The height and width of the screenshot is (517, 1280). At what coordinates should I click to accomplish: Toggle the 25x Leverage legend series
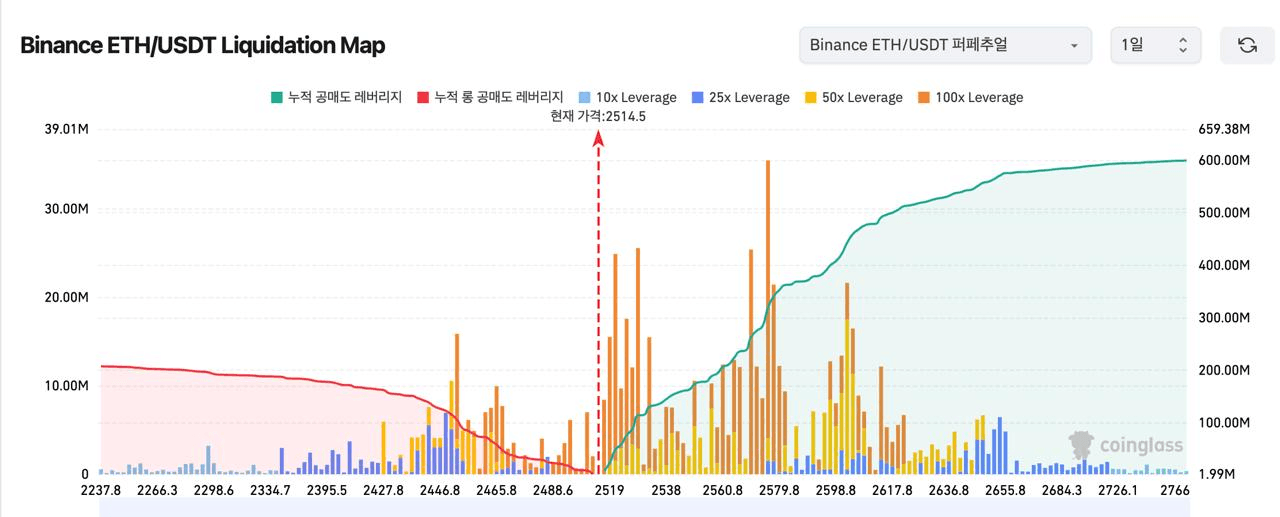click(x=740, y=97)
